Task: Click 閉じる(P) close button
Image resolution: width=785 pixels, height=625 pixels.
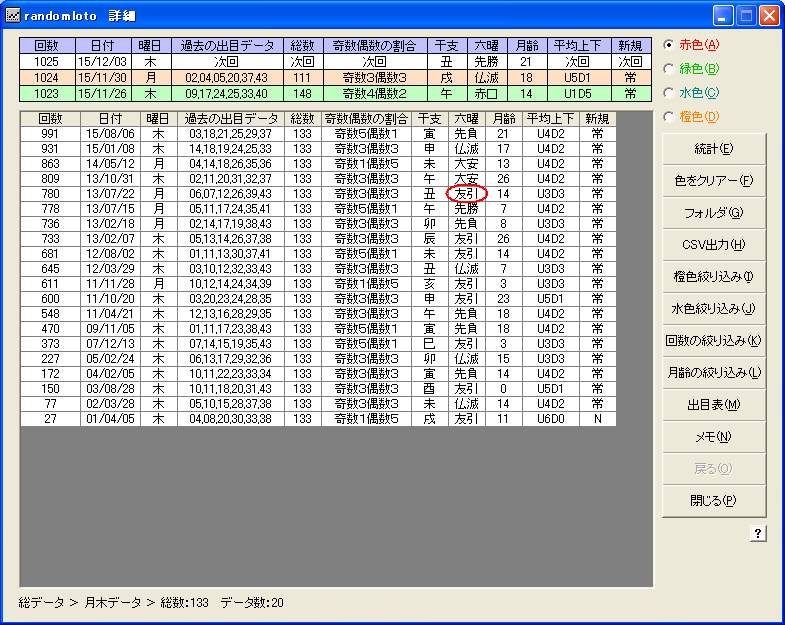Action: point(714,501)
